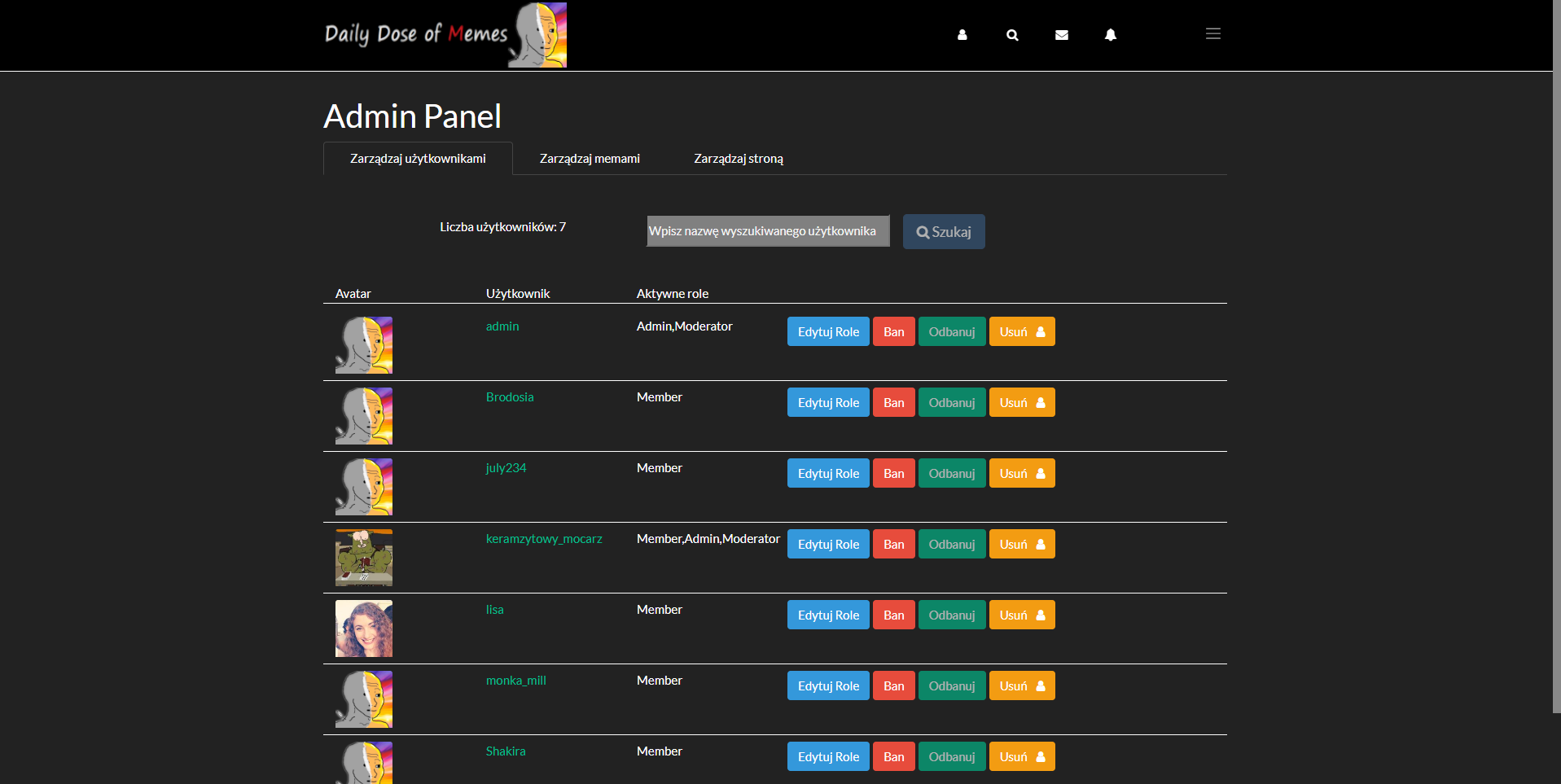Open the user account icon in the navbar
The image size is (1561, 784).
[x=962, y=35]
